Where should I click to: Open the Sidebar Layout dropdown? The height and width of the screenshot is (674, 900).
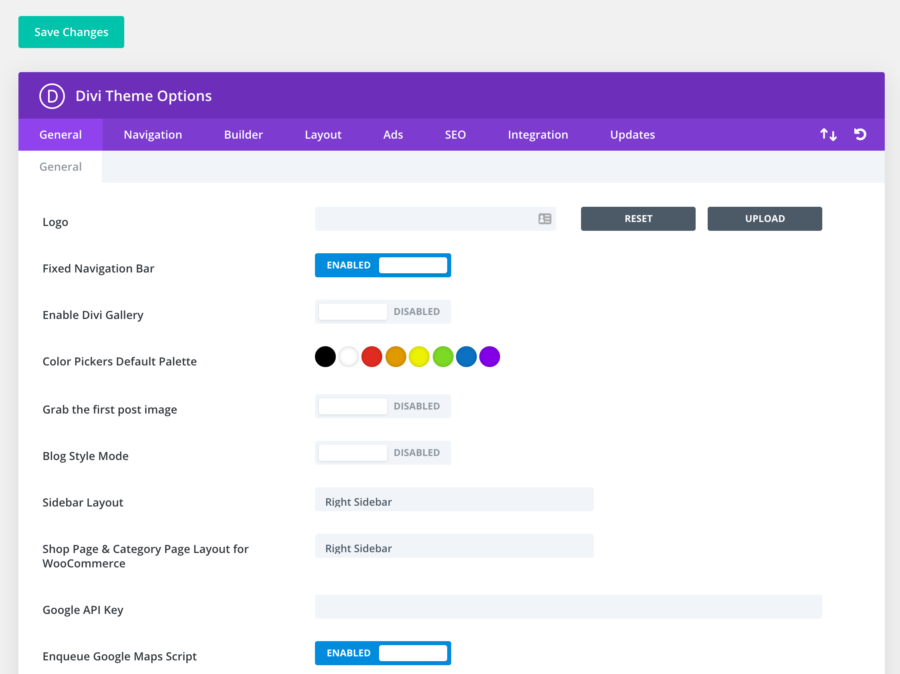pos(454,499)
